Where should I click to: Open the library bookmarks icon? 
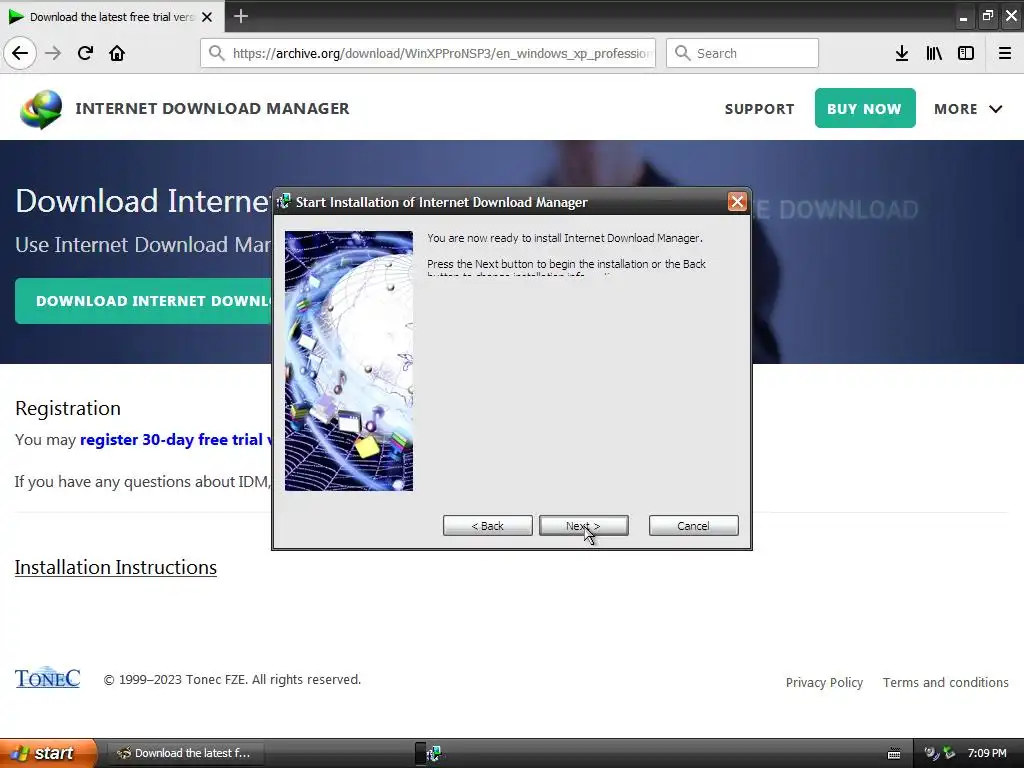(x=934, y=54)
